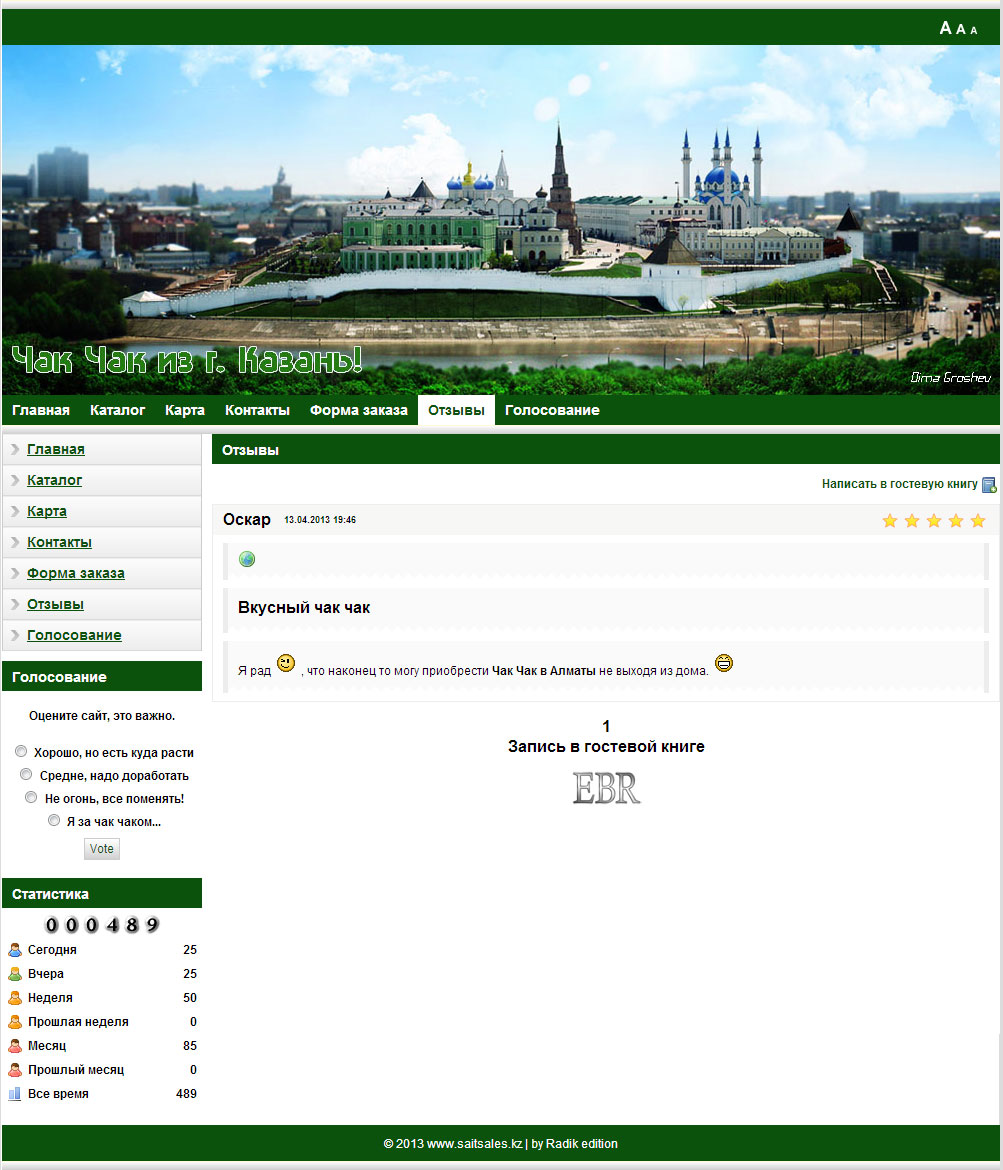Click the smallest font size A icon
1003x1170 pixels.
coord(974,31)
